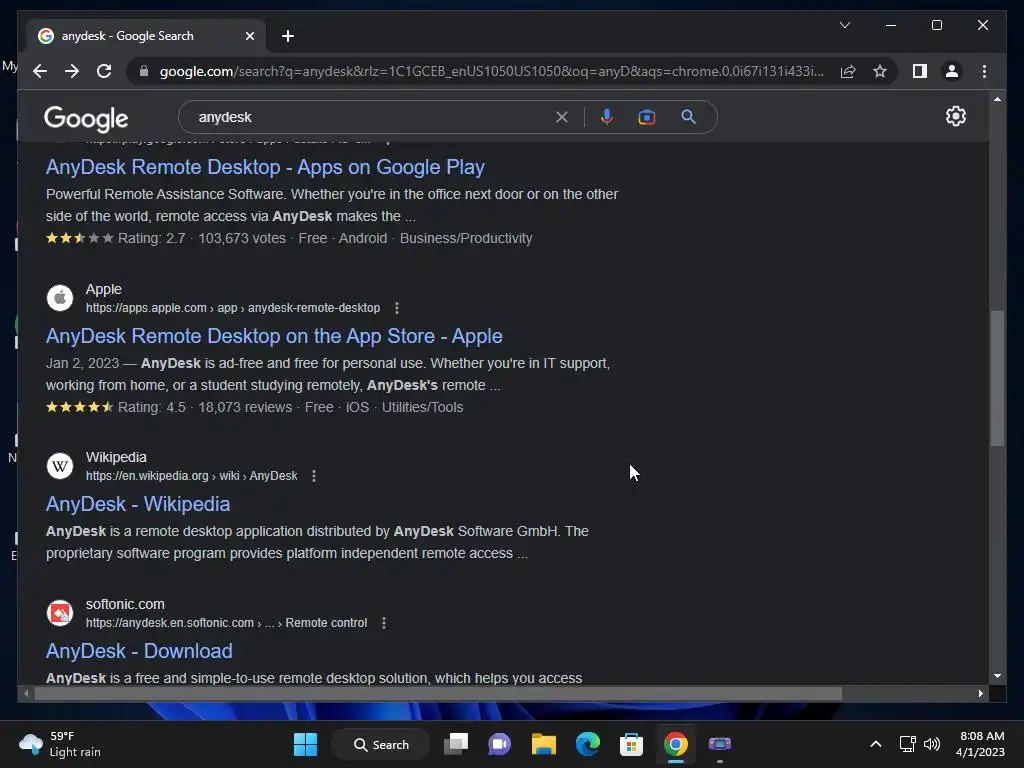This screenshot has height=768, width=1024.
Task: Click the scroll right arrow
Action: point(980,694)
